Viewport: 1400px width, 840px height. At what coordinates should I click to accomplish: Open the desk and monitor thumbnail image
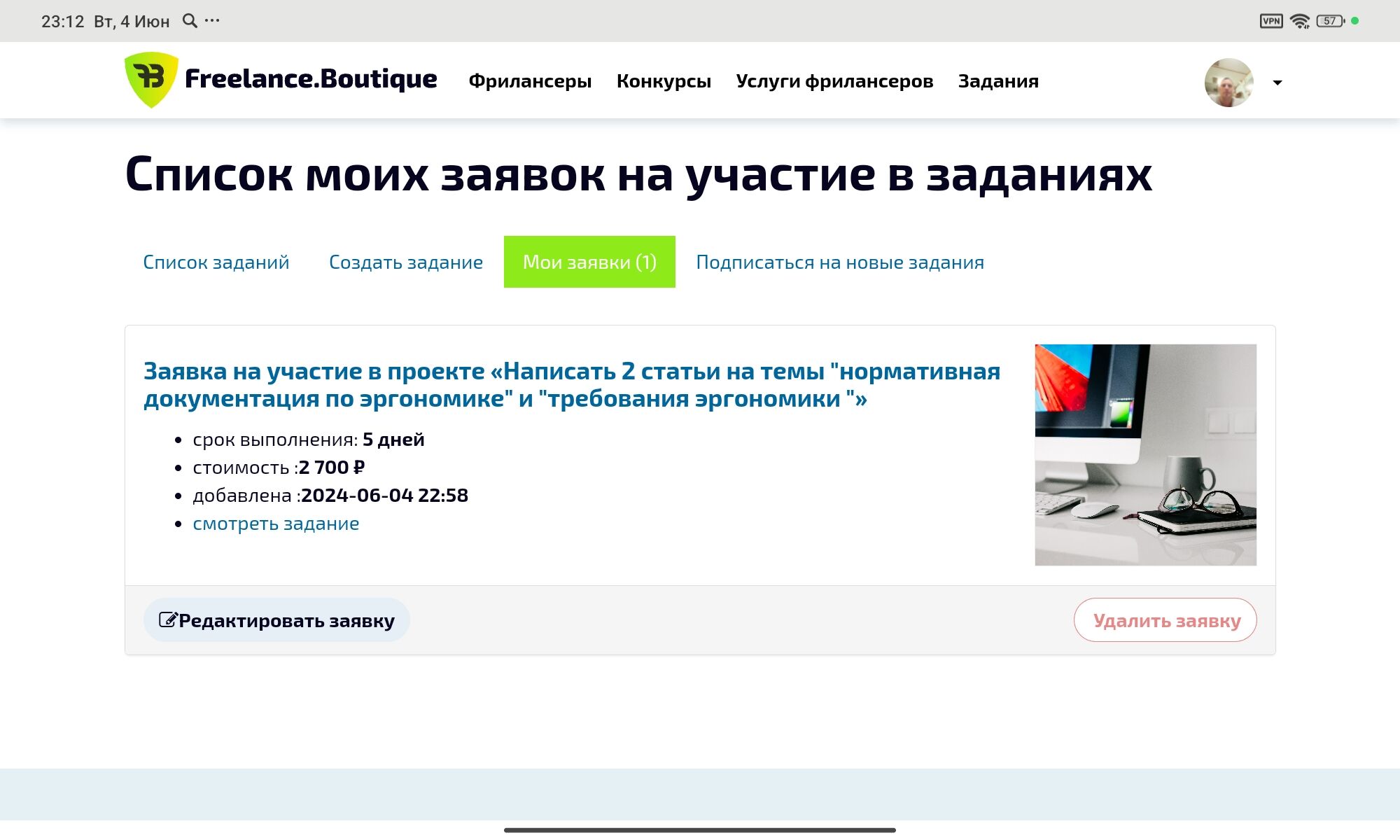coord(1146,455)
